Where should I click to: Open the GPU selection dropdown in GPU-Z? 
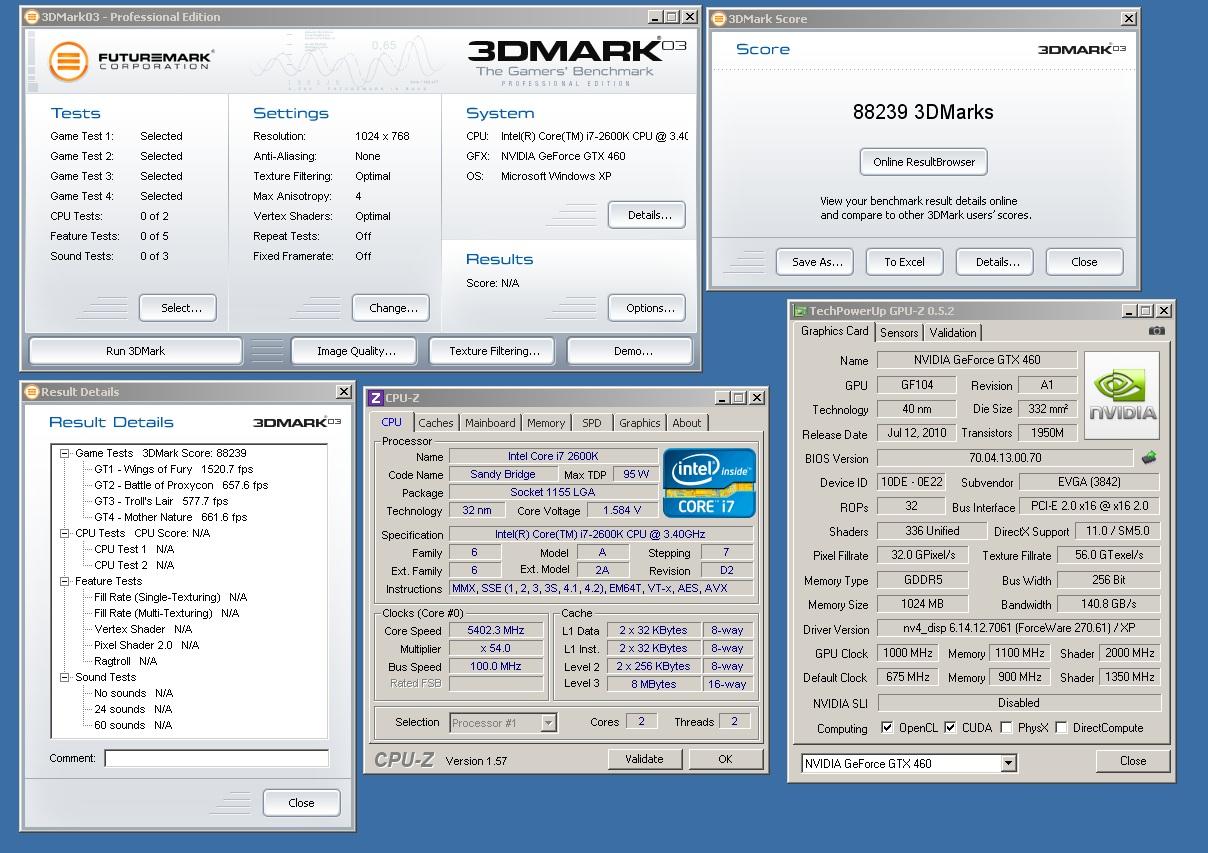click(1008, 764)
